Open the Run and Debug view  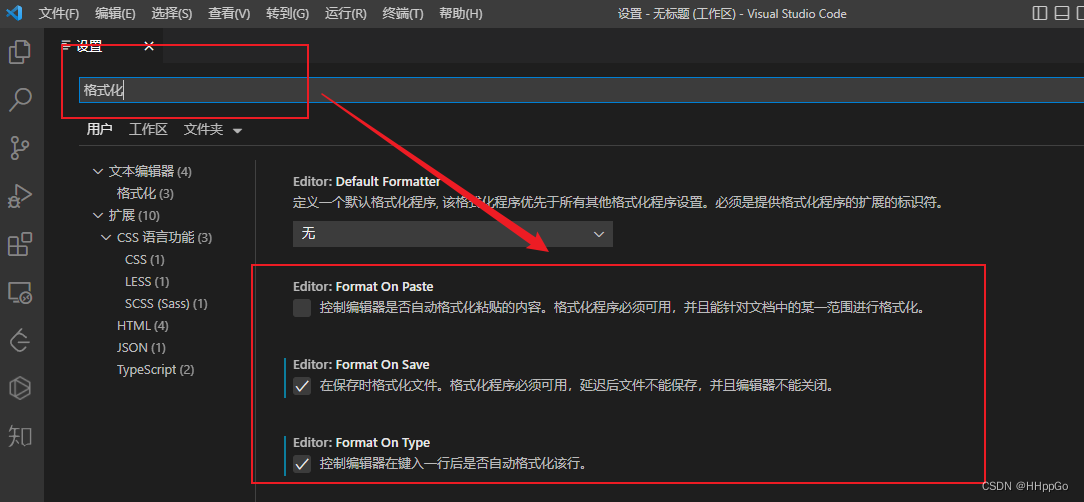click(19, 196)
